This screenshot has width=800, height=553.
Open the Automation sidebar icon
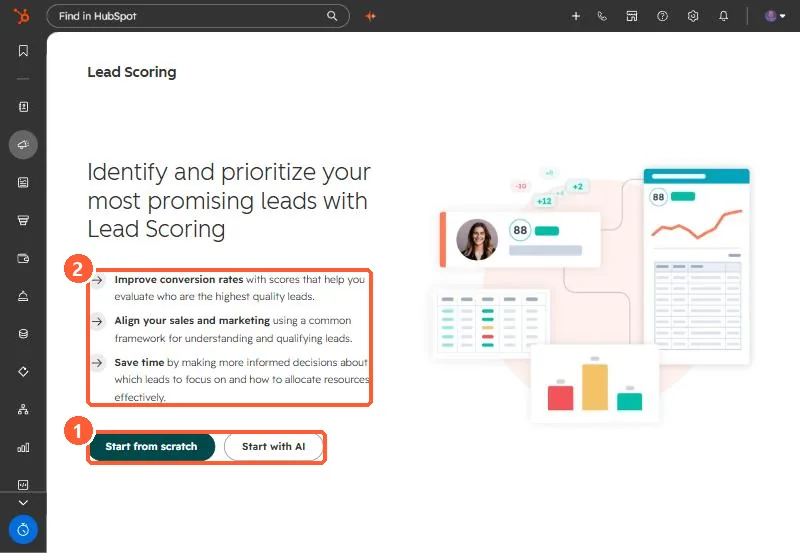tap(23, 371)
